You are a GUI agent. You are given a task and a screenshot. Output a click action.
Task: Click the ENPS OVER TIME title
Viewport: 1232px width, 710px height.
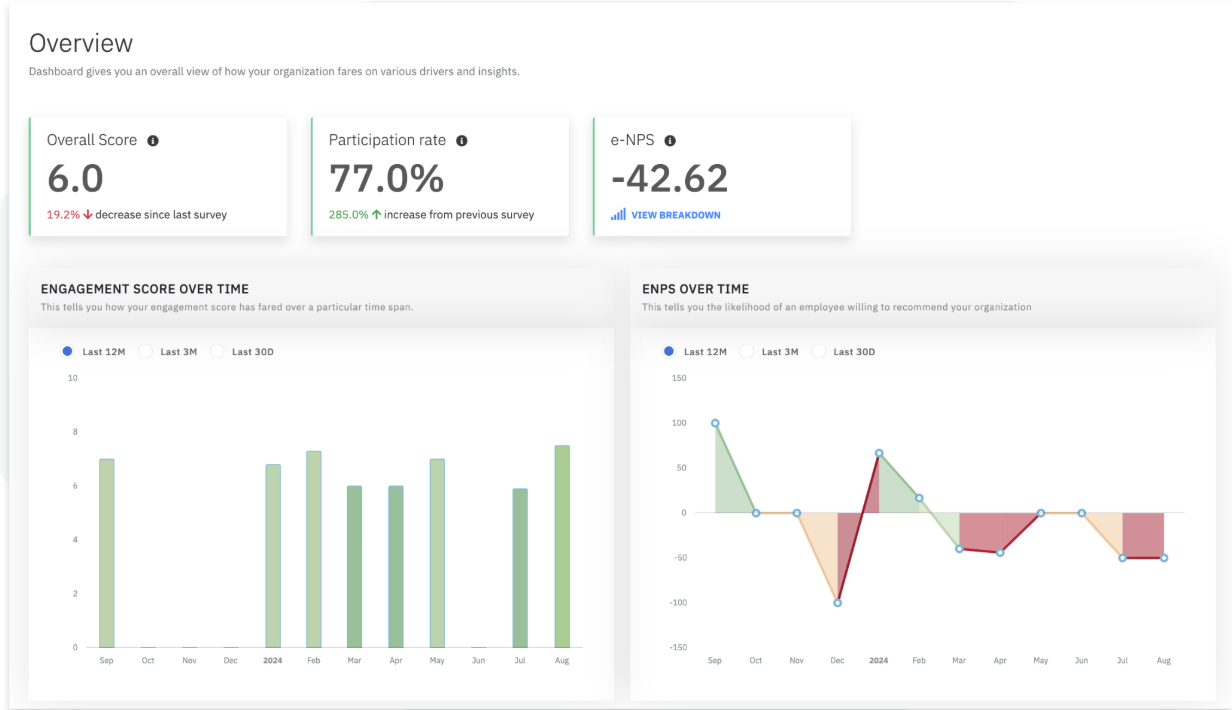point(696,289)
